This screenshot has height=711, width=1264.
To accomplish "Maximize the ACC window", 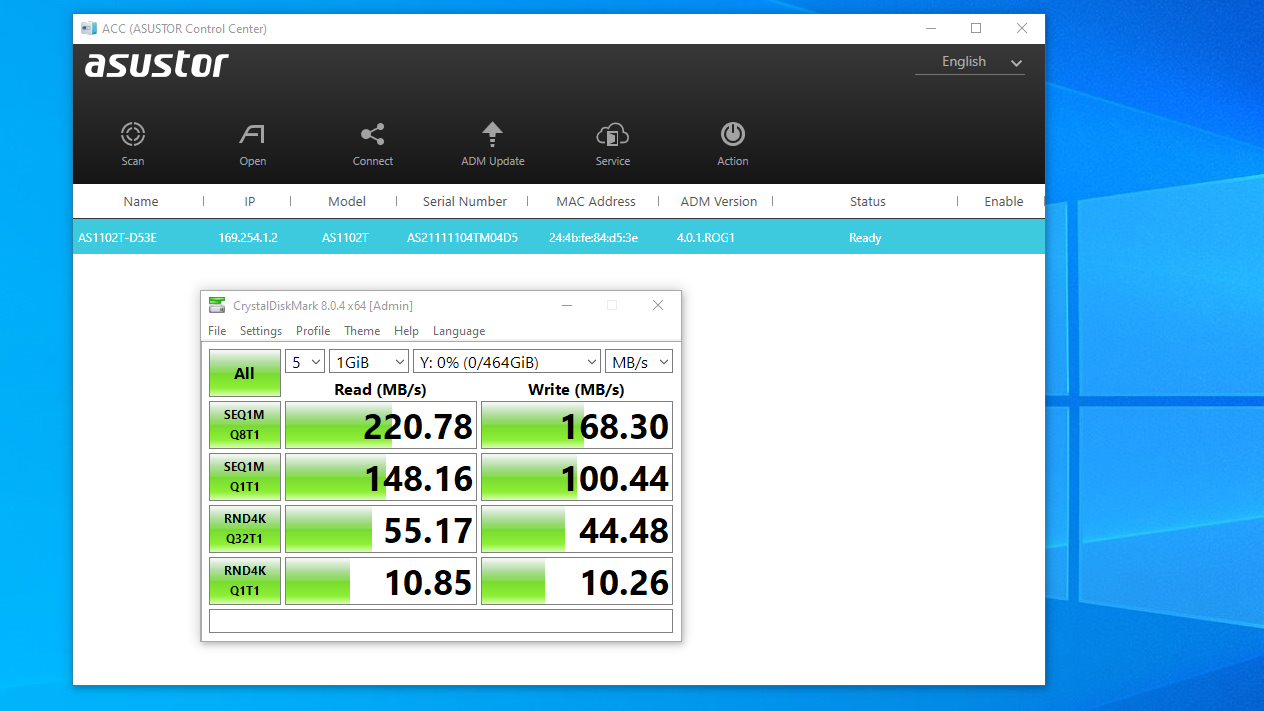I will pos(976,28).
